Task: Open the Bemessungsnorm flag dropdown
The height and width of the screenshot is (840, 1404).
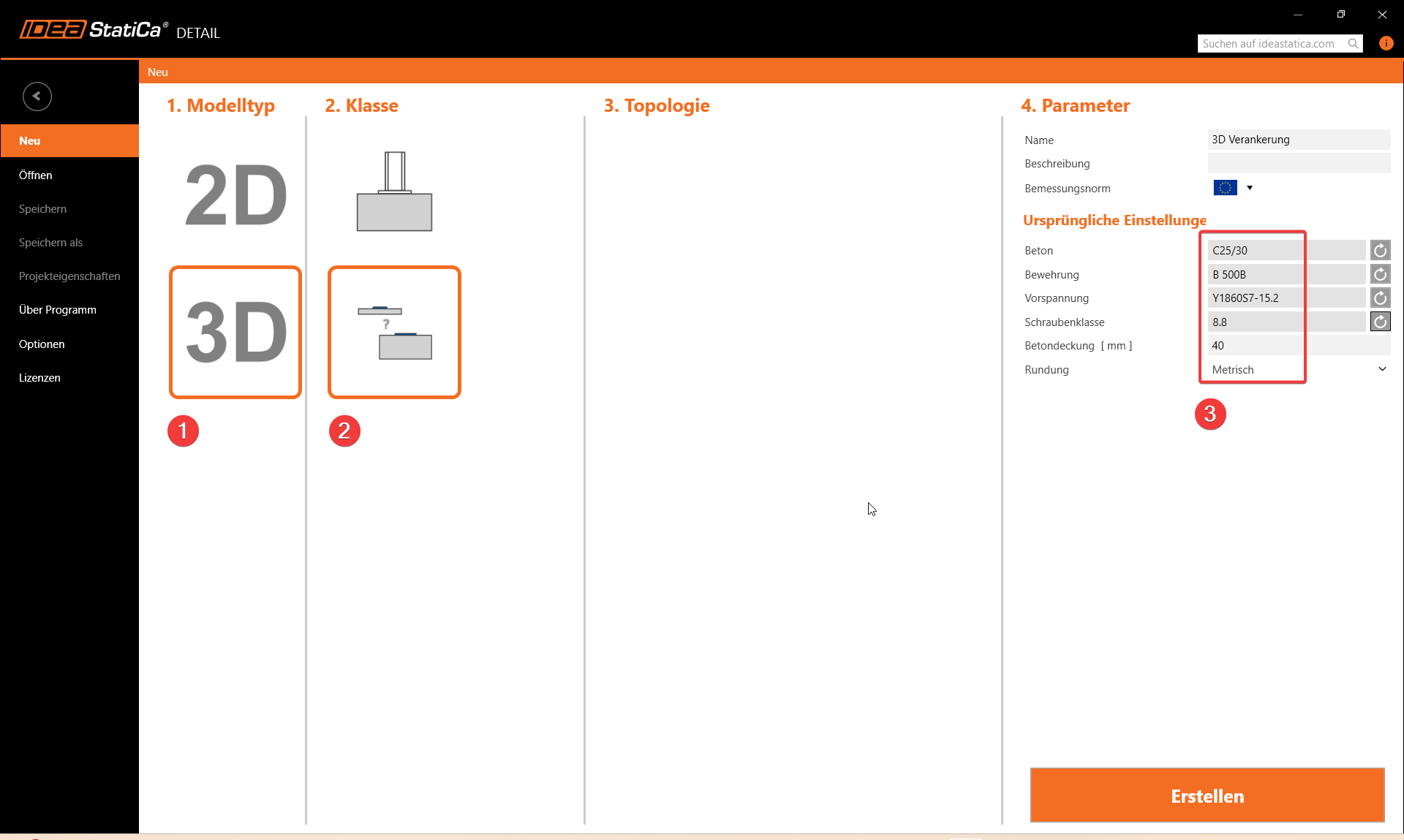Action: click(1250, 188)
